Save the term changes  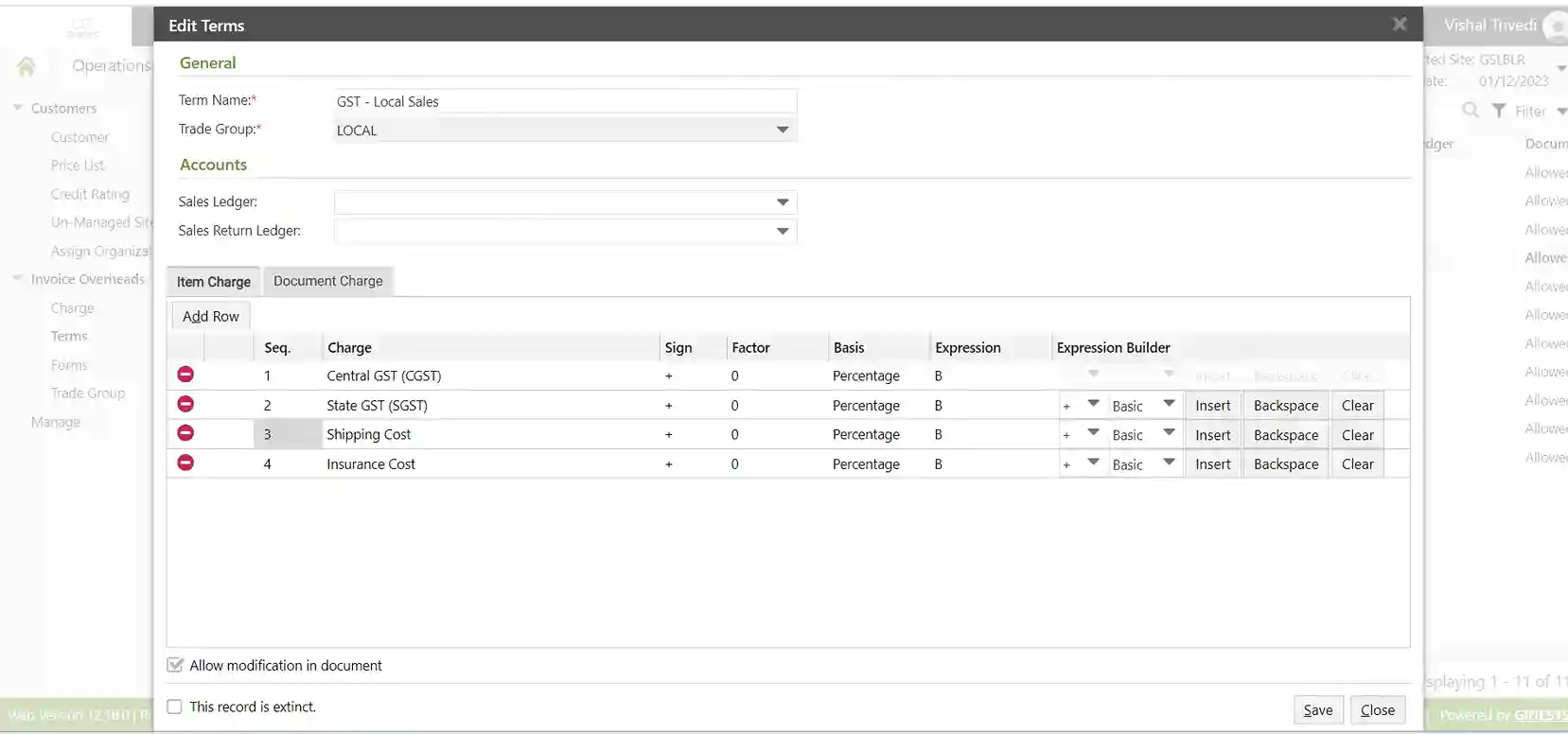click(x=1318, y=710)
